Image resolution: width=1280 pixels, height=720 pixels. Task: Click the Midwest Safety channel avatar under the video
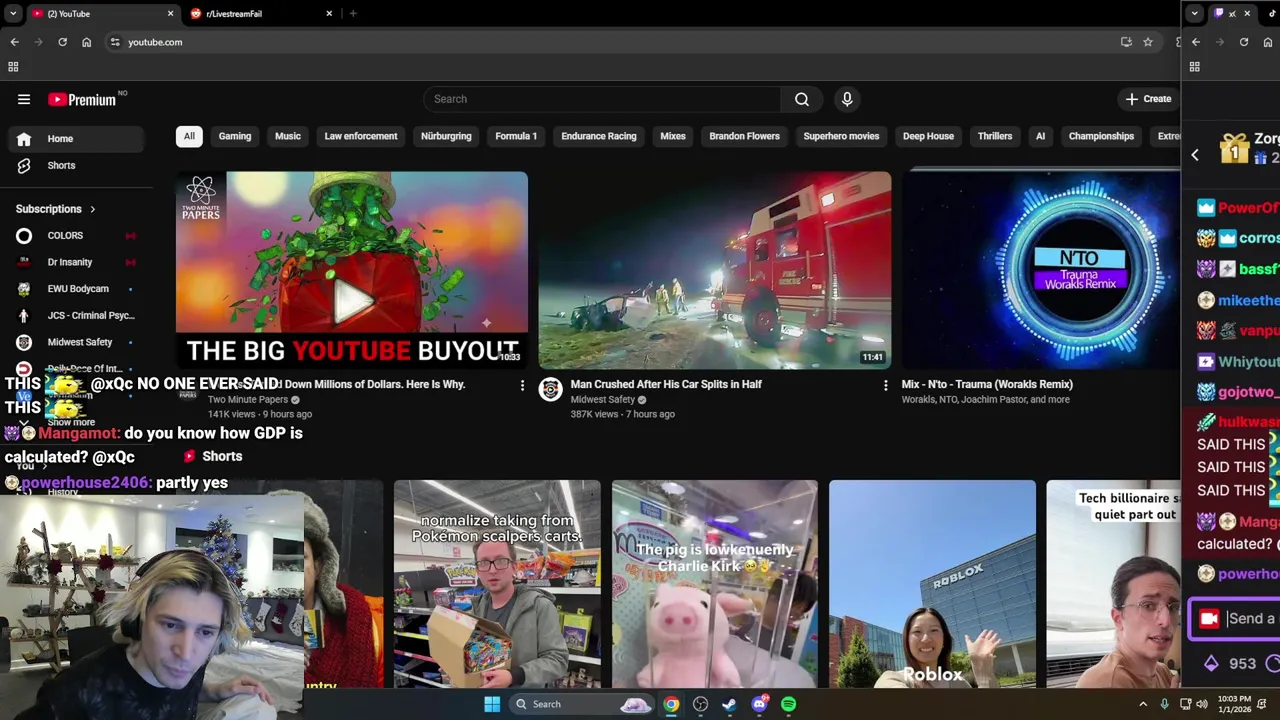click(551, 389)
